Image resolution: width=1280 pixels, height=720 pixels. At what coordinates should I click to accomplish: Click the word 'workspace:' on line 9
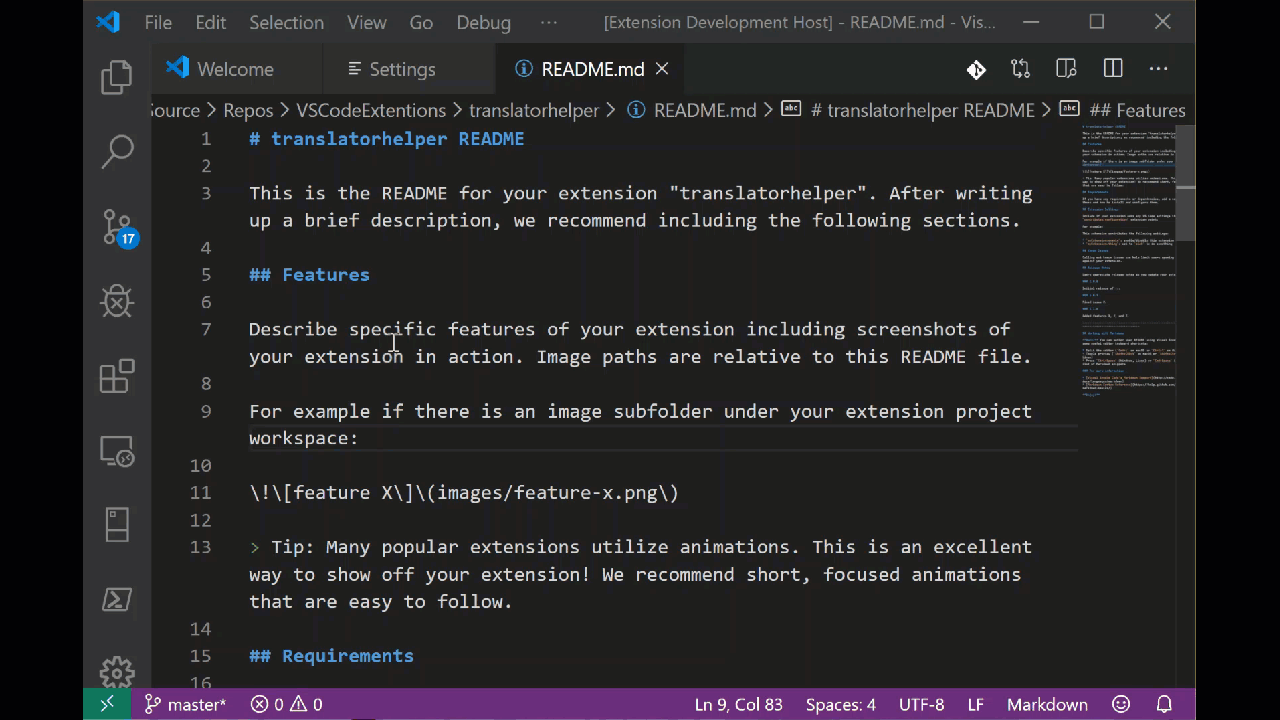click(x=304, y=438)
